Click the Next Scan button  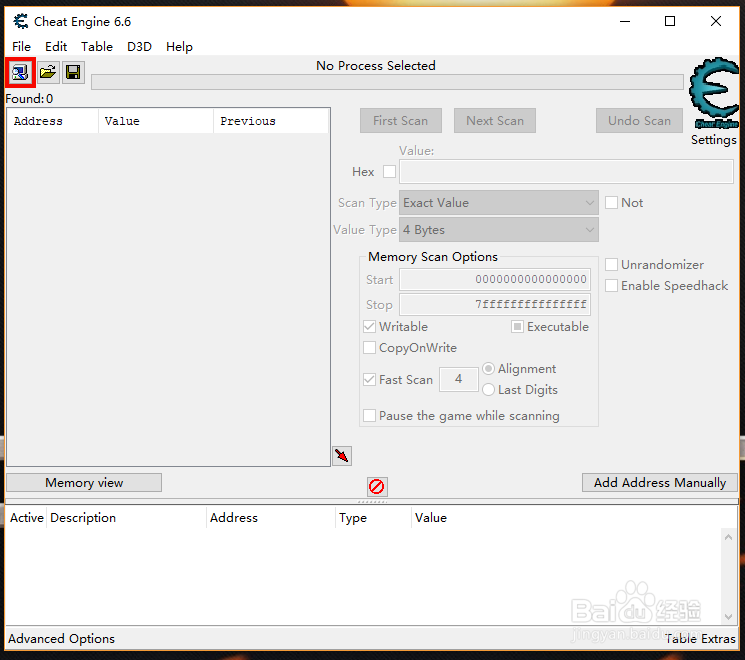pyautogui.click(x=495, y=121)
